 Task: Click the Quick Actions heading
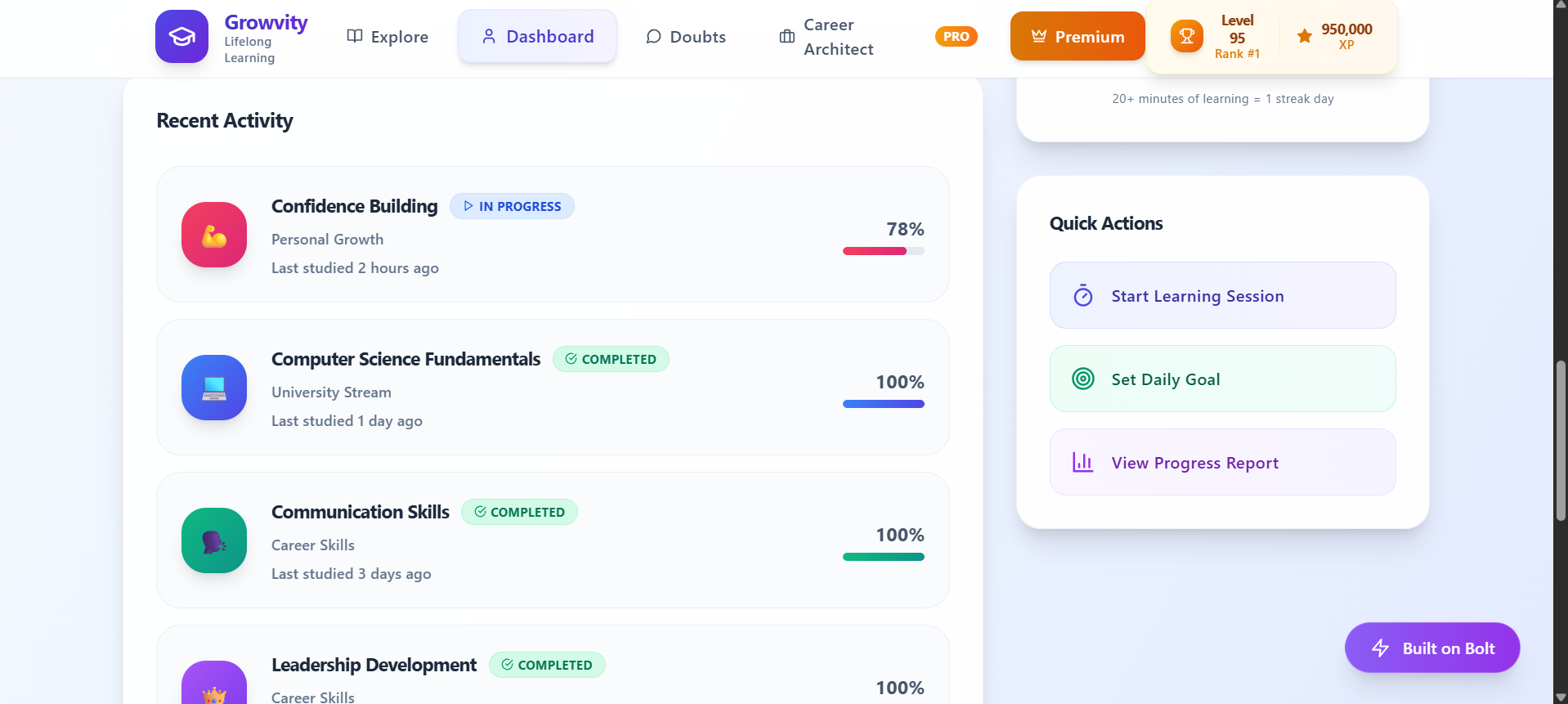(1106, 223)
